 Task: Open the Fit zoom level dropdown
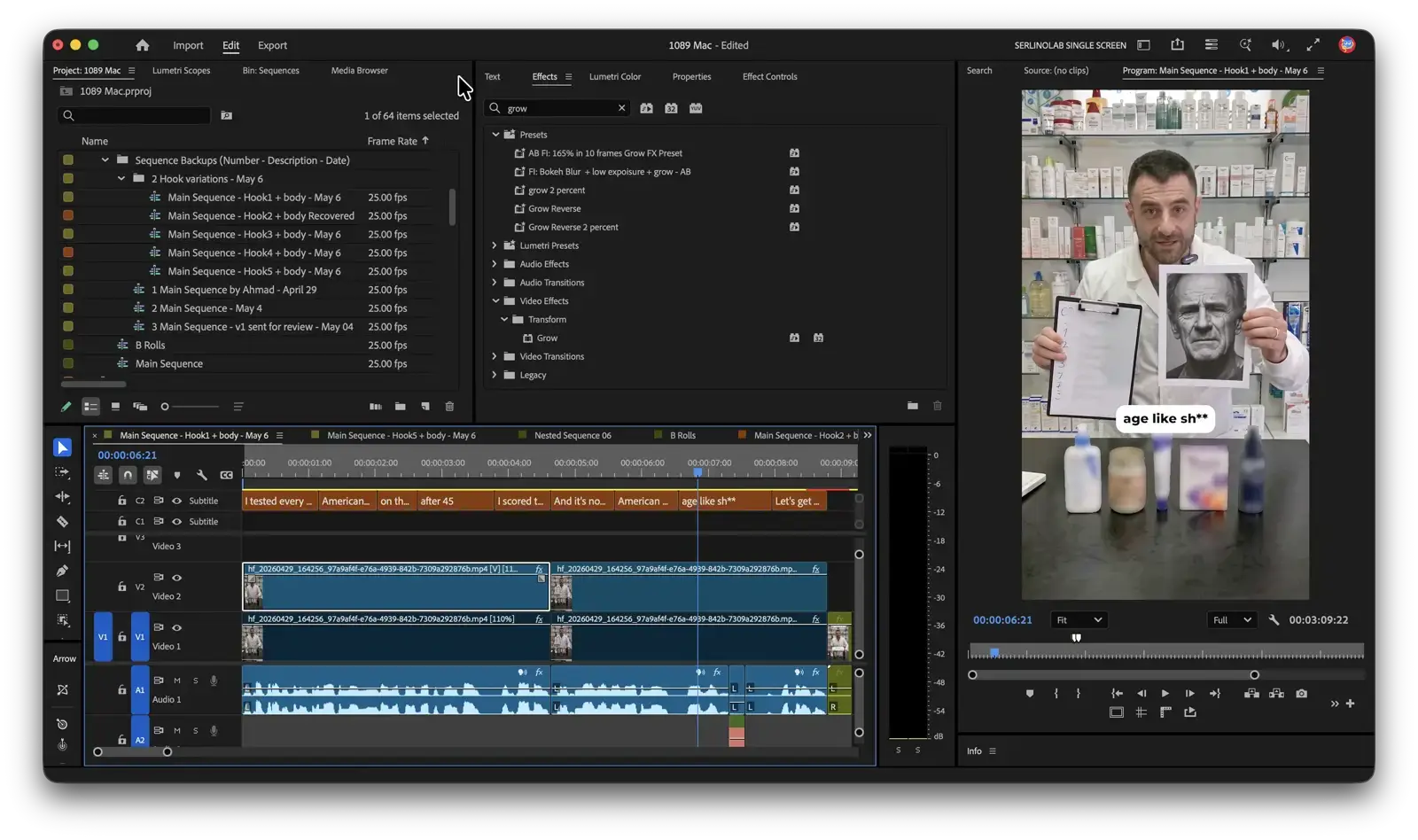click(x=1078, y=620)
